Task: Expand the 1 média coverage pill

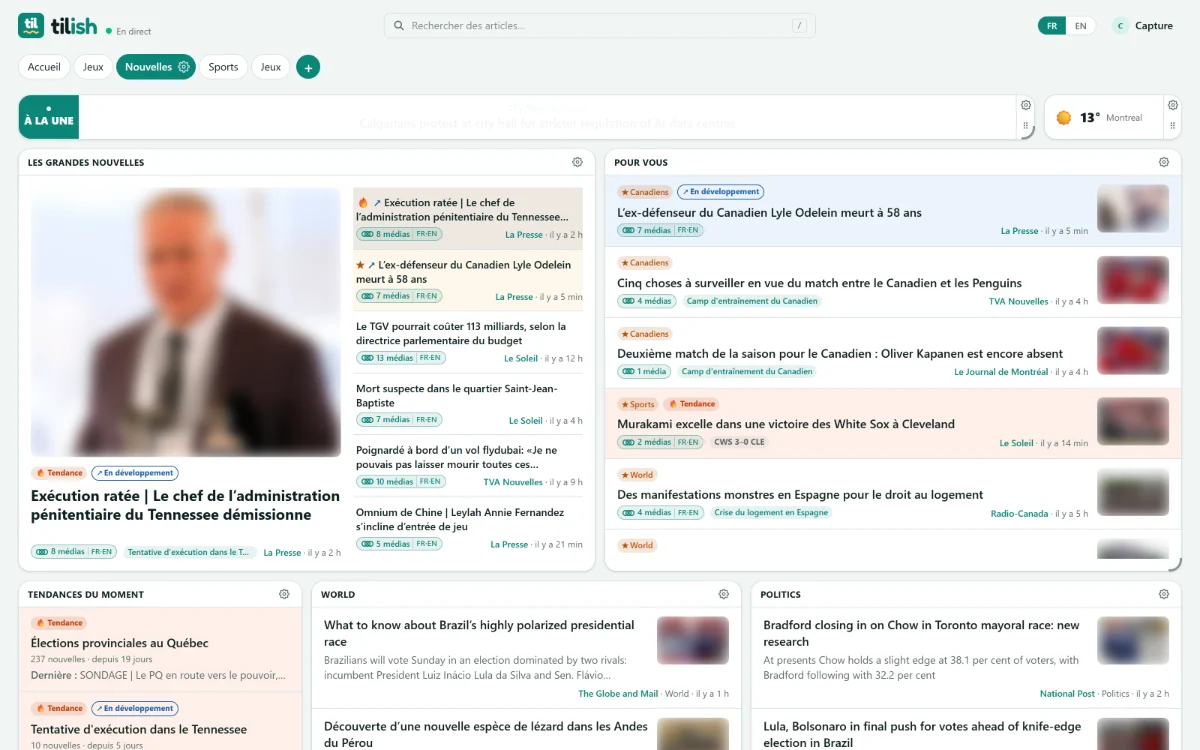Action: (x=644, y=371)
